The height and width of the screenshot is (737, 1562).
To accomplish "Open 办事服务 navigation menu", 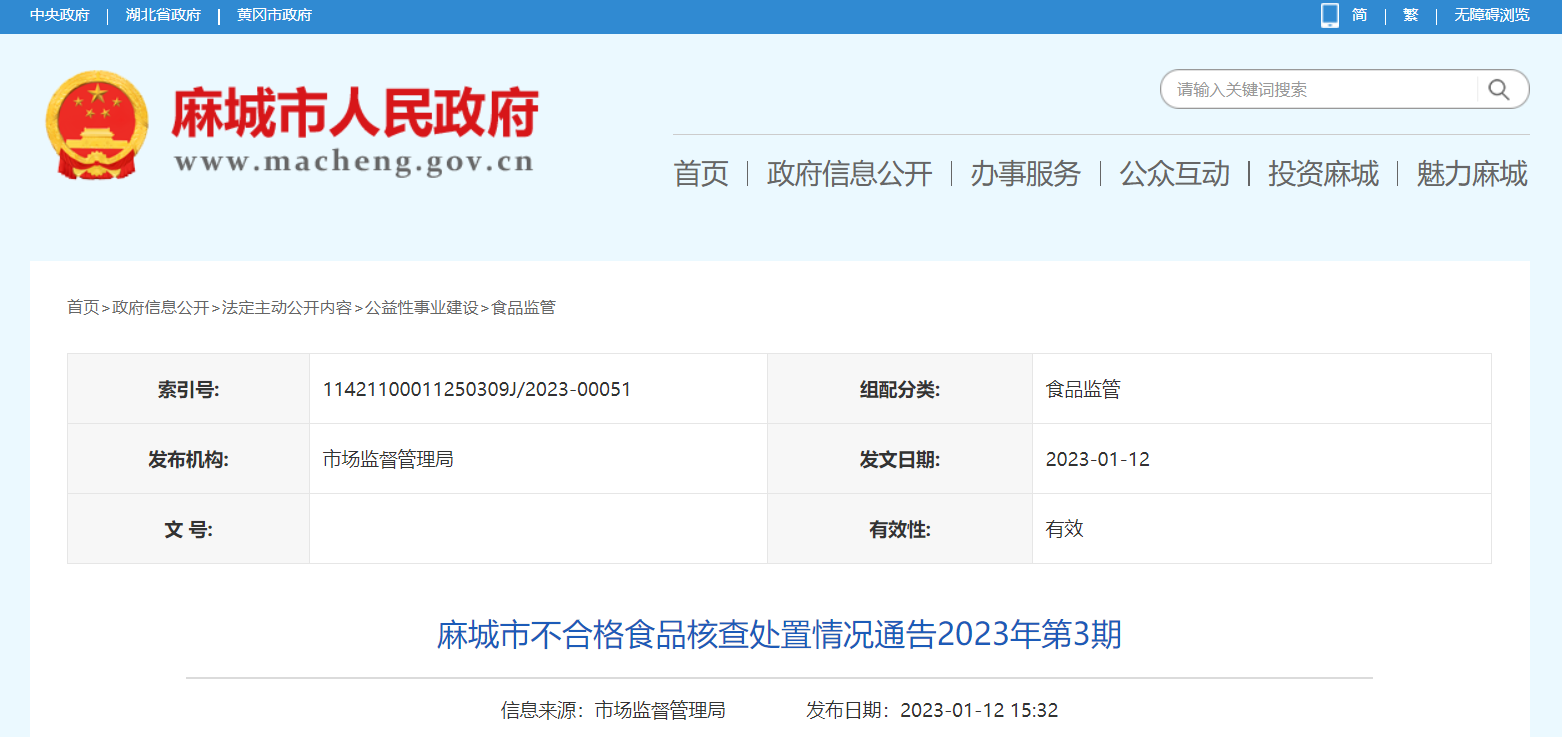I will [x=1025, y=174].
